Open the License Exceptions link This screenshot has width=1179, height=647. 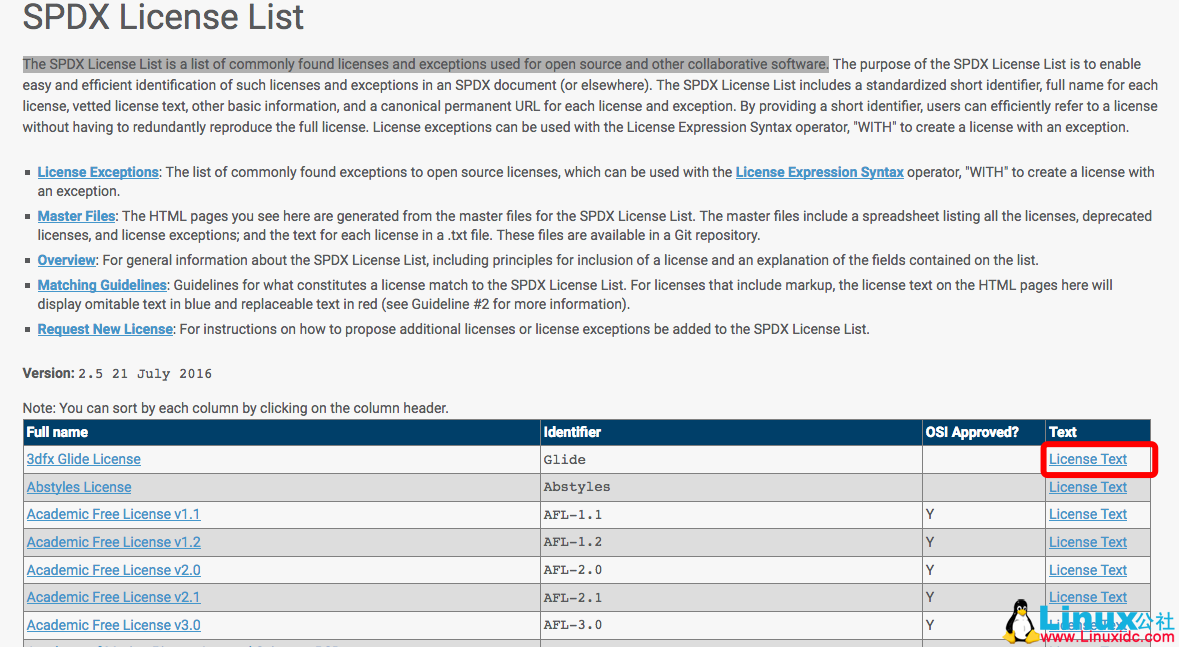point(98,172)
